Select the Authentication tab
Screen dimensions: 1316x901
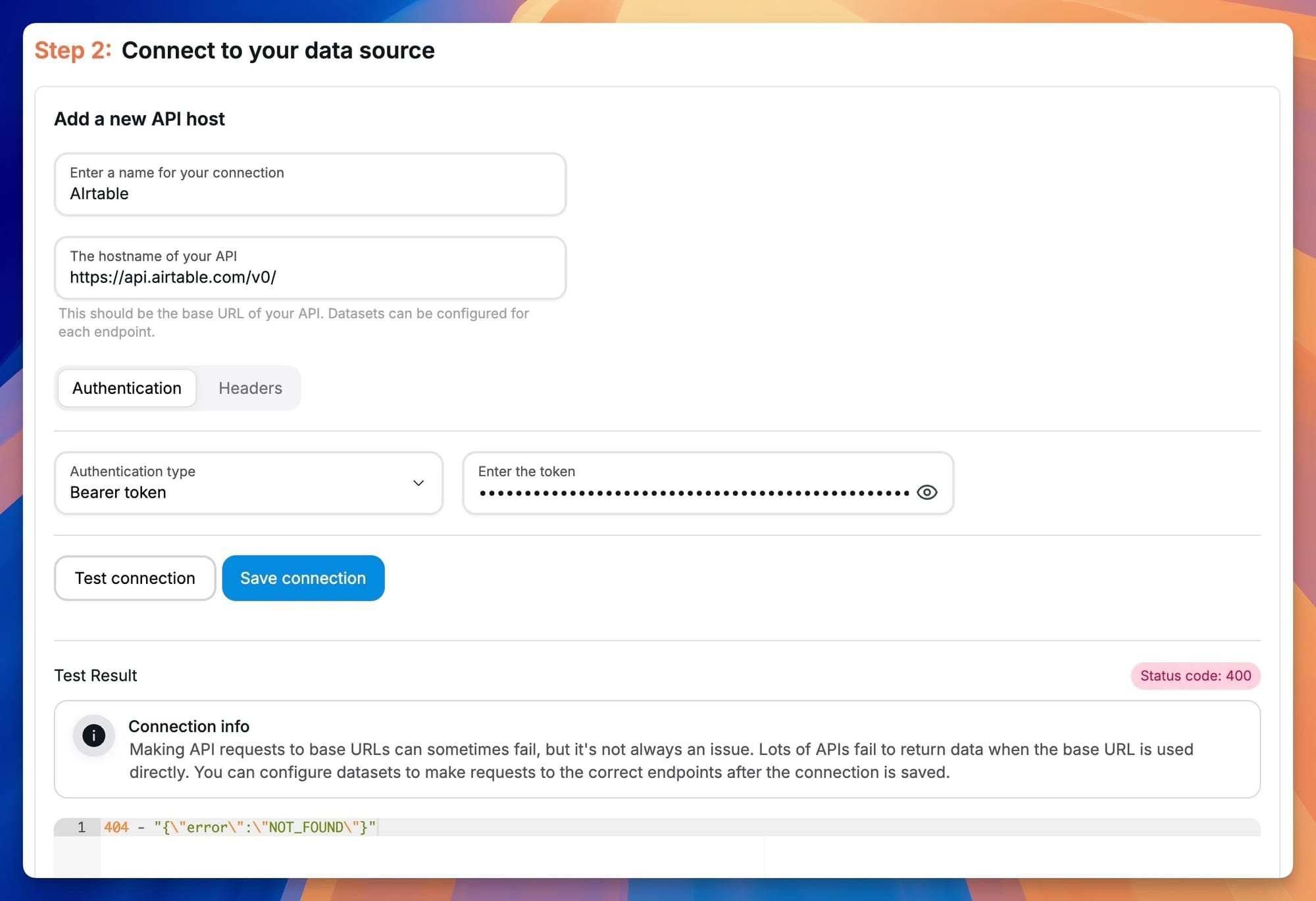point(126,388)
